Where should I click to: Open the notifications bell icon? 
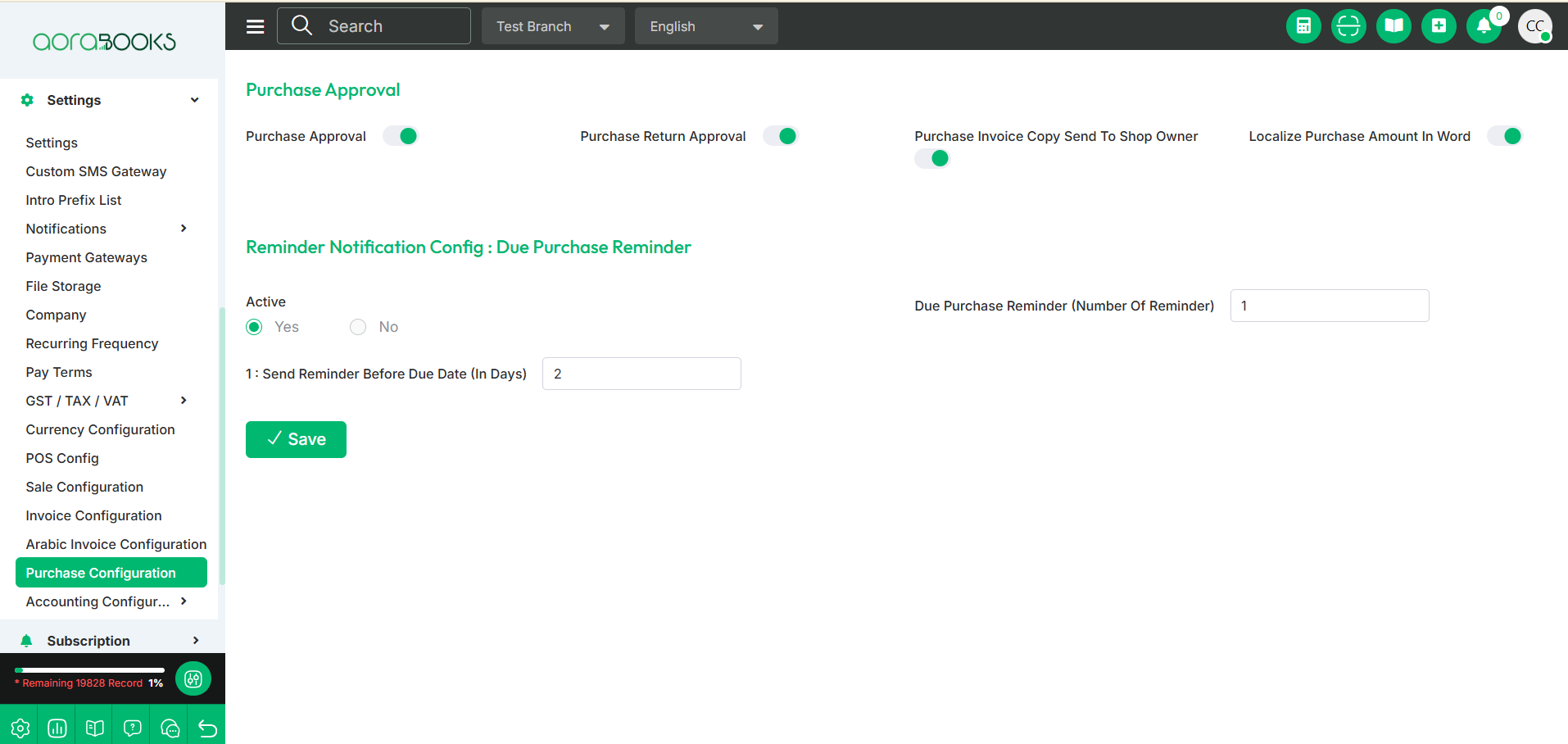(x=1484, y=26)
